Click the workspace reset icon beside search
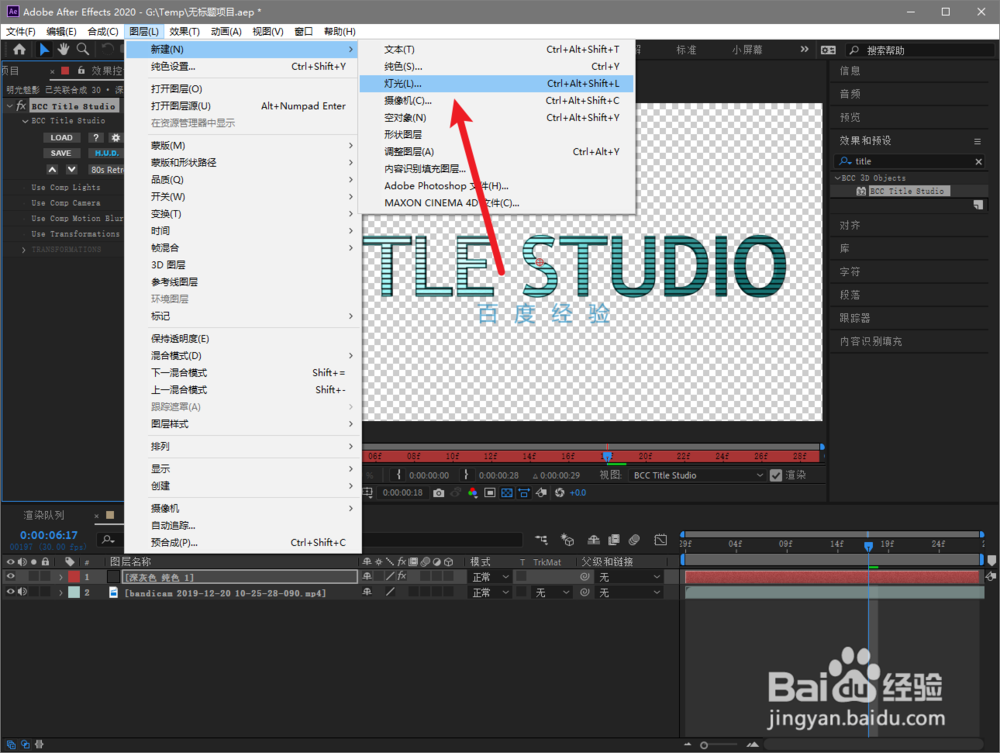Screen dimensions: 1000x753 pos(828,50)
